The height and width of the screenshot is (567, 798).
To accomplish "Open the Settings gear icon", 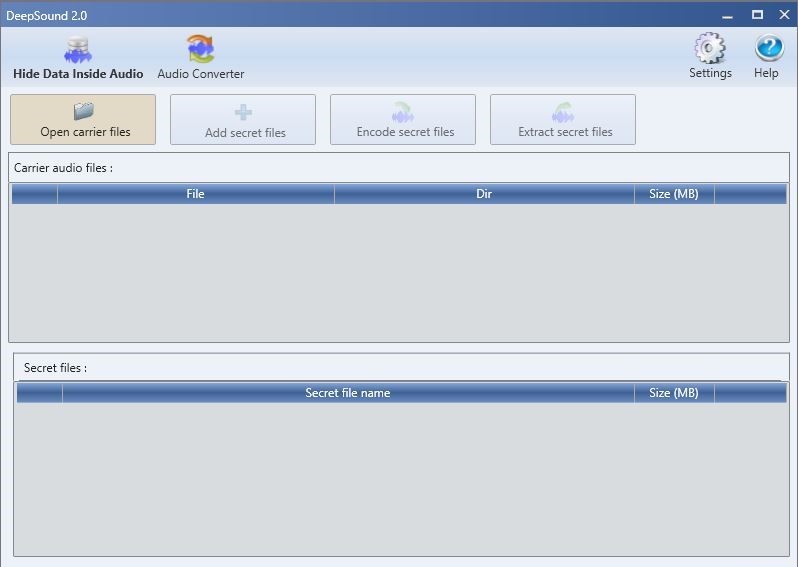I will click(710, 48).
